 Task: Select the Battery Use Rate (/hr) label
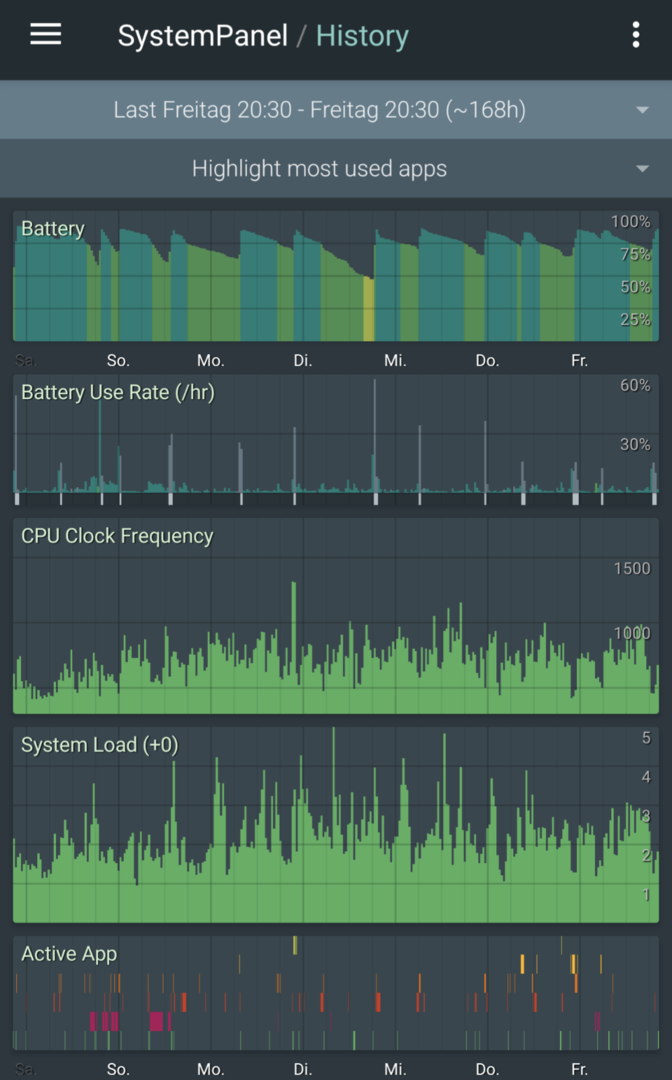(x=118, y=393)
